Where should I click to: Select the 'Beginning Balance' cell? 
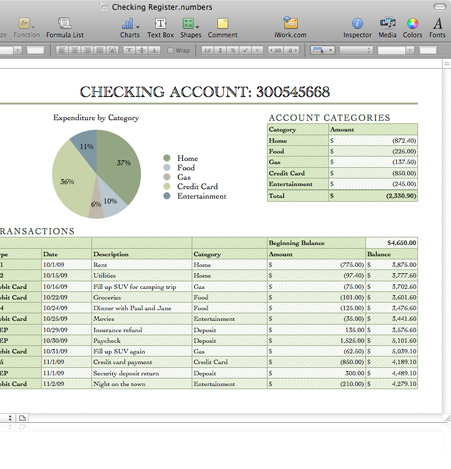(x=316, y=243)
